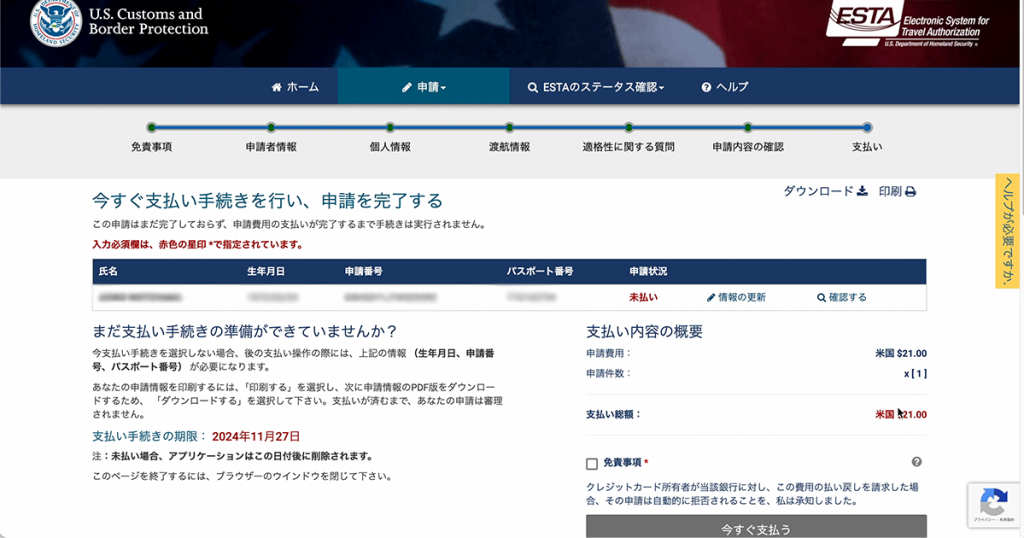Viewport: 1024px width, 538px height.
Task: Go to ホーム in navigation bar
Action: click(295, 87)
